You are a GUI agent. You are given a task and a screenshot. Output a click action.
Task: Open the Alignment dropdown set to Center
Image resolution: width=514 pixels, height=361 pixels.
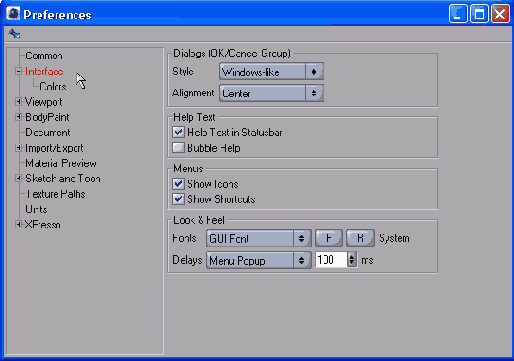pyautogui.click(x=271, y=93)
